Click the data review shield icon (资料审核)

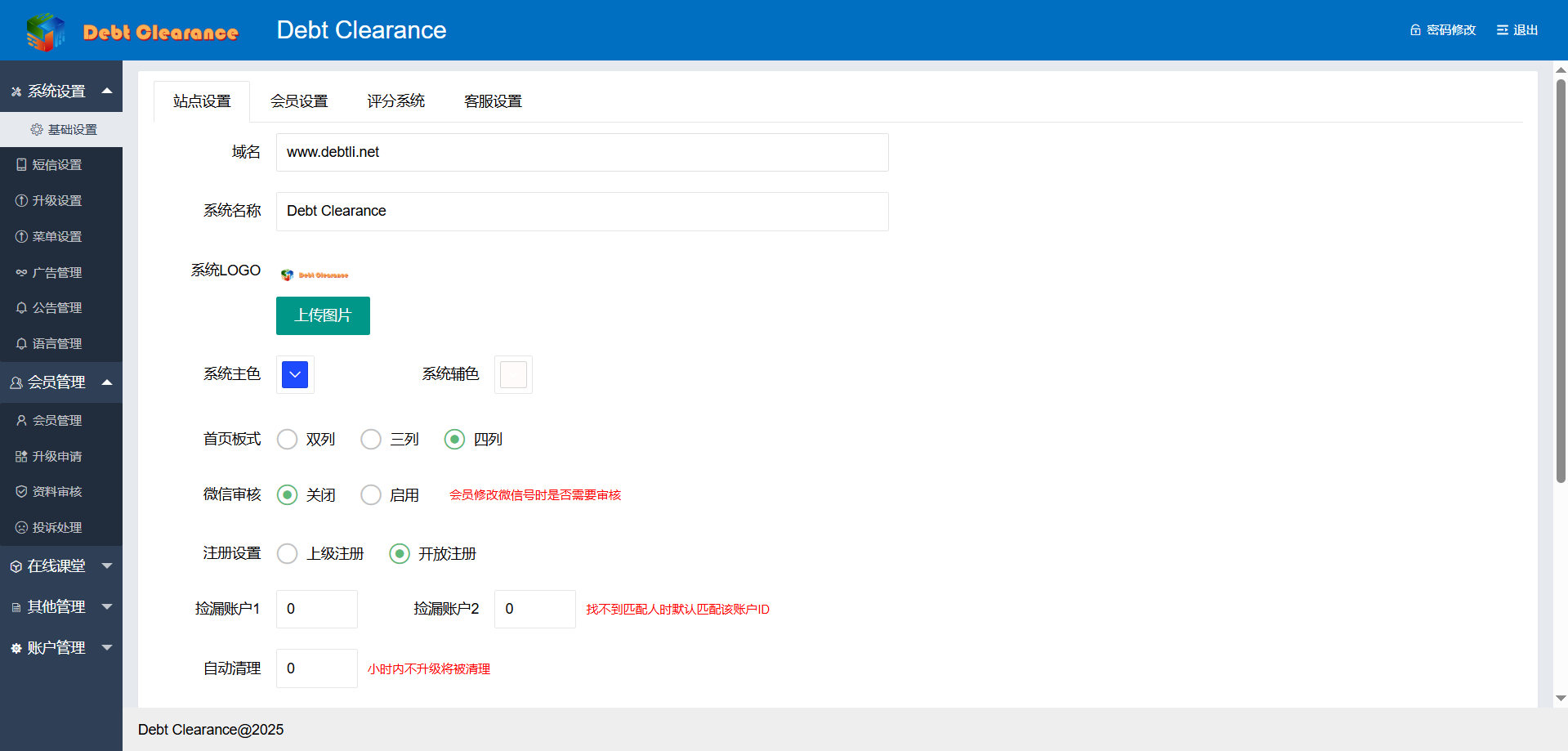21,492
